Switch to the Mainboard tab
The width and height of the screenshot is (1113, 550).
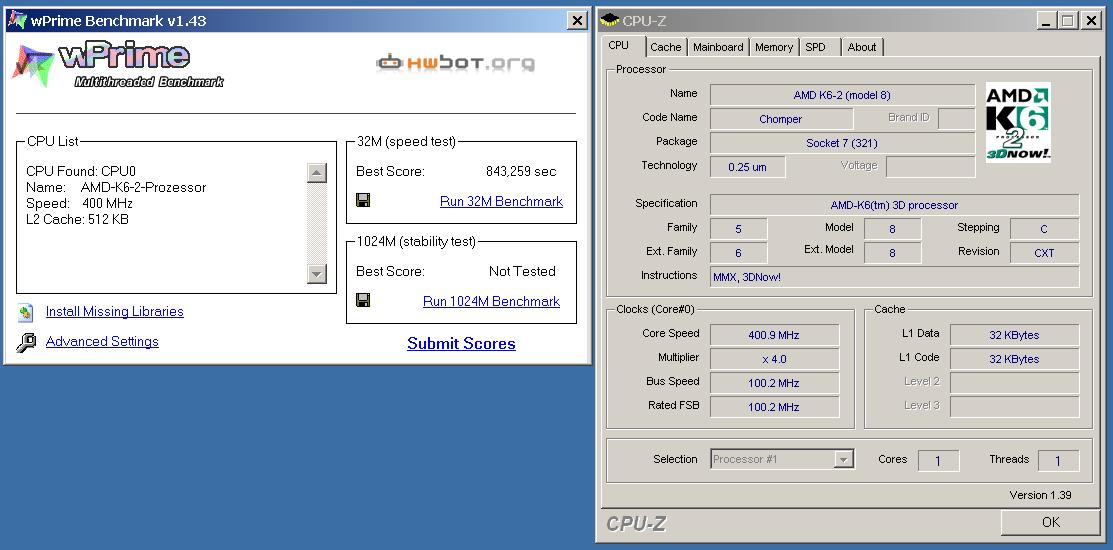click(718, 47)
